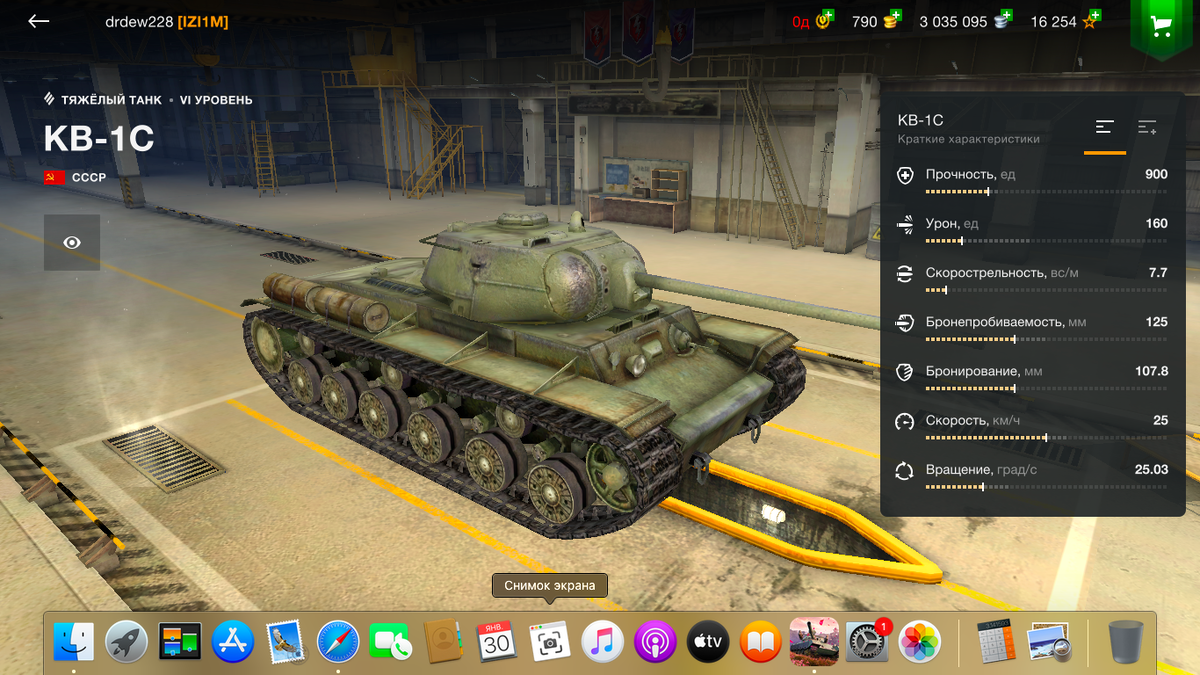Click the Скорость speedometer icon
The image size is (1200, 675).
coord(905,421)
